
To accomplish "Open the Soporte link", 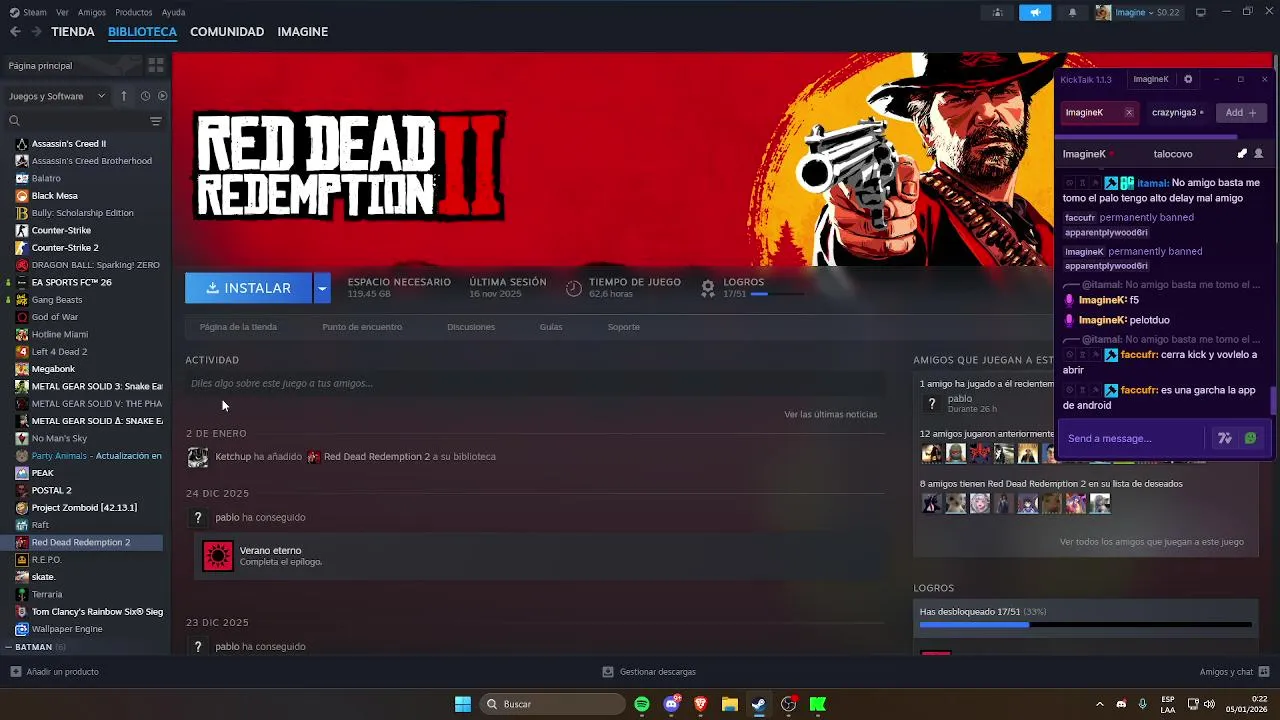I will click(623, 327).
